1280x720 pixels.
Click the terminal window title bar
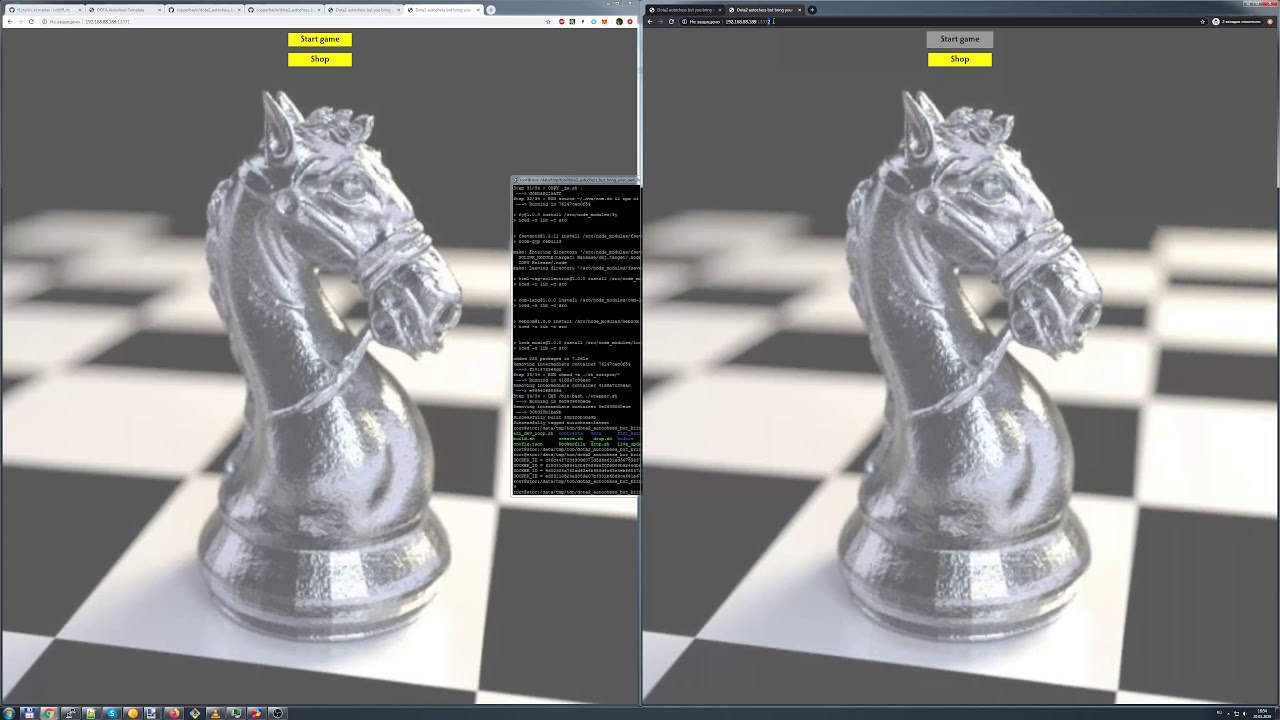pos(575,180)
